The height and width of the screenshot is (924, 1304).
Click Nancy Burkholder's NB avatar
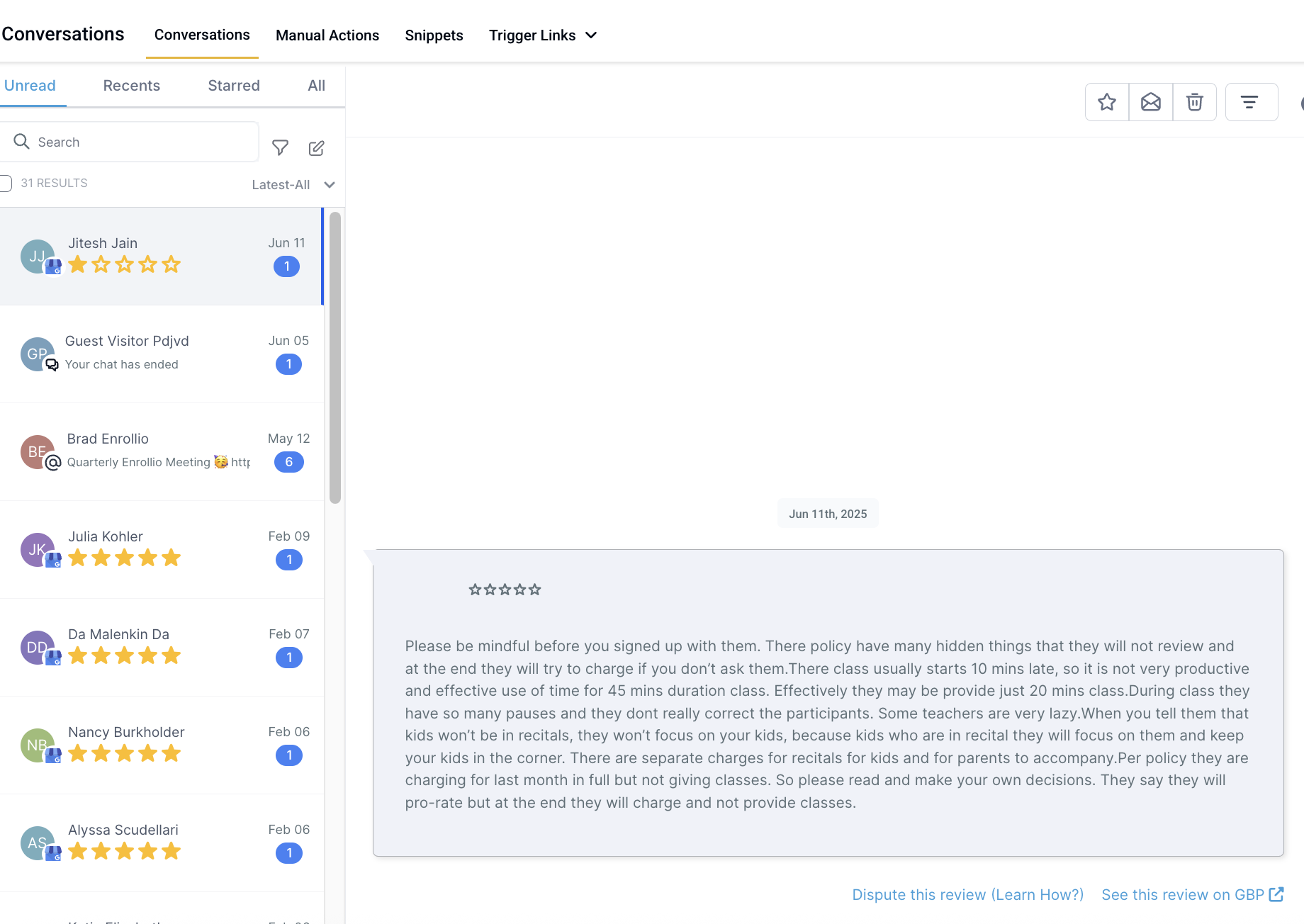pos(38,745)
